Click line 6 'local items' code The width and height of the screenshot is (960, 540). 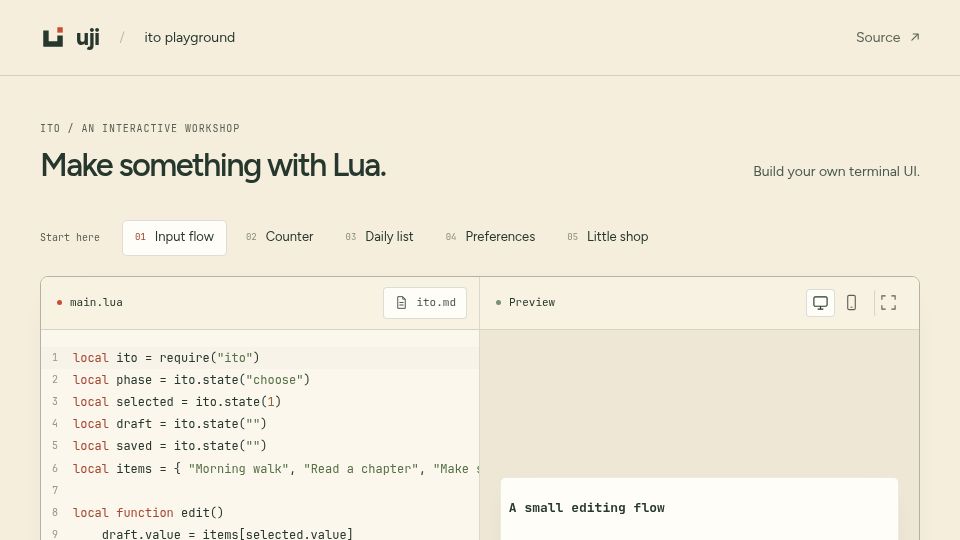coord(276,469)
